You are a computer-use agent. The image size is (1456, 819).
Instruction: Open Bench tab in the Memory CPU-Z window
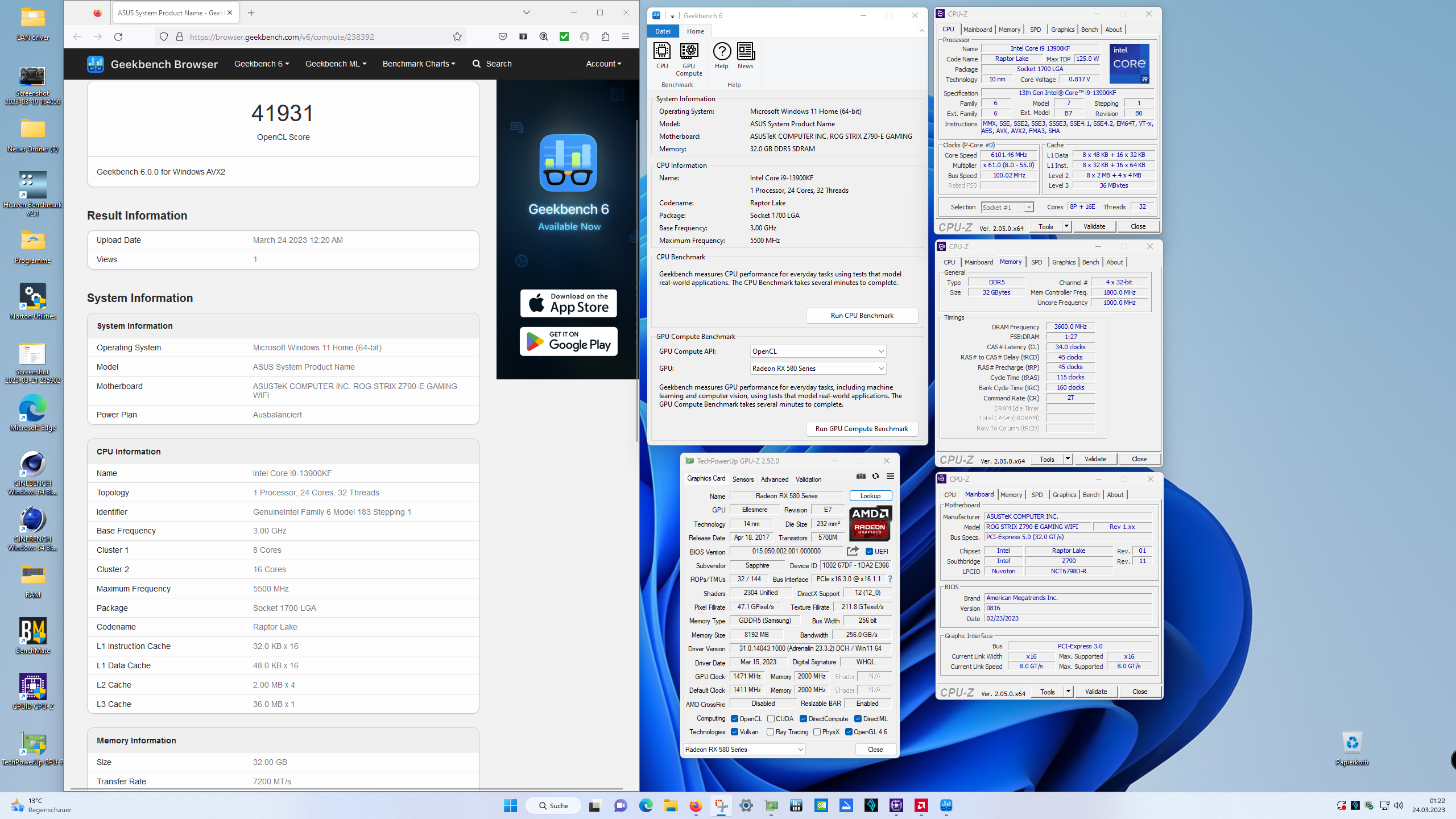(1090, 262)
